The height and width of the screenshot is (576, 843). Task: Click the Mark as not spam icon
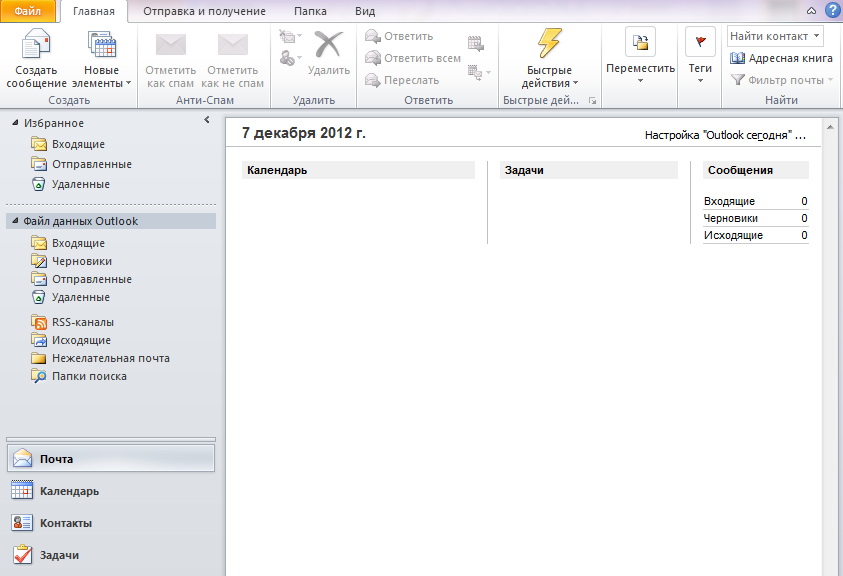pyautogui.click(x=232, y=45)
